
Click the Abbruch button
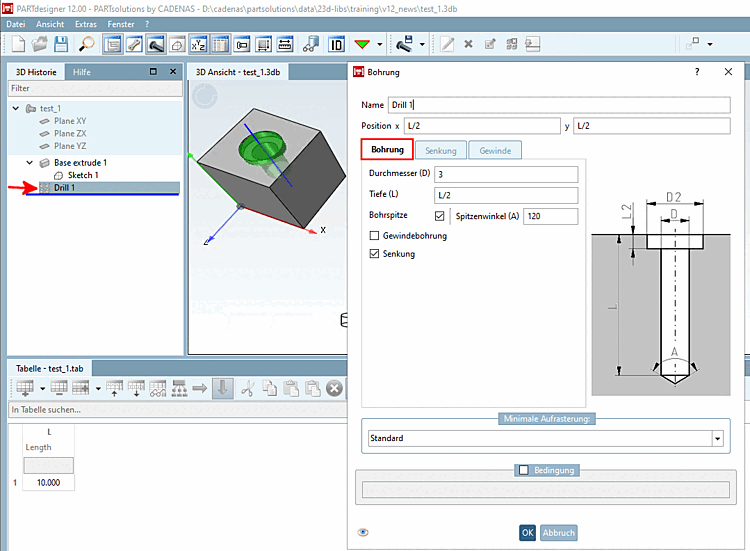(559, 533)
